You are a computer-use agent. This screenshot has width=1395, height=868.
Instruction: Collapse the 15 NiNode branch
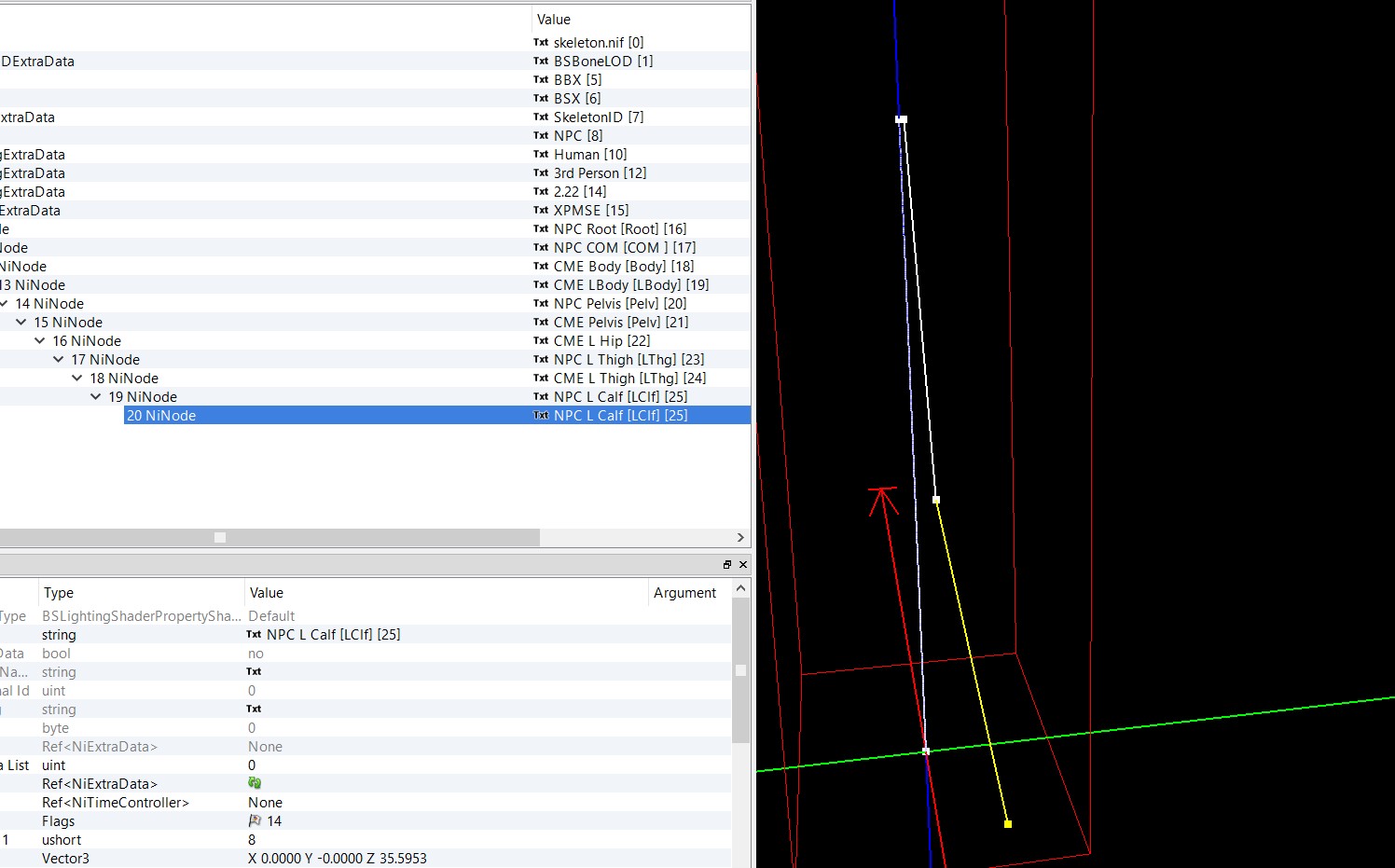click(x=21, y=323)
